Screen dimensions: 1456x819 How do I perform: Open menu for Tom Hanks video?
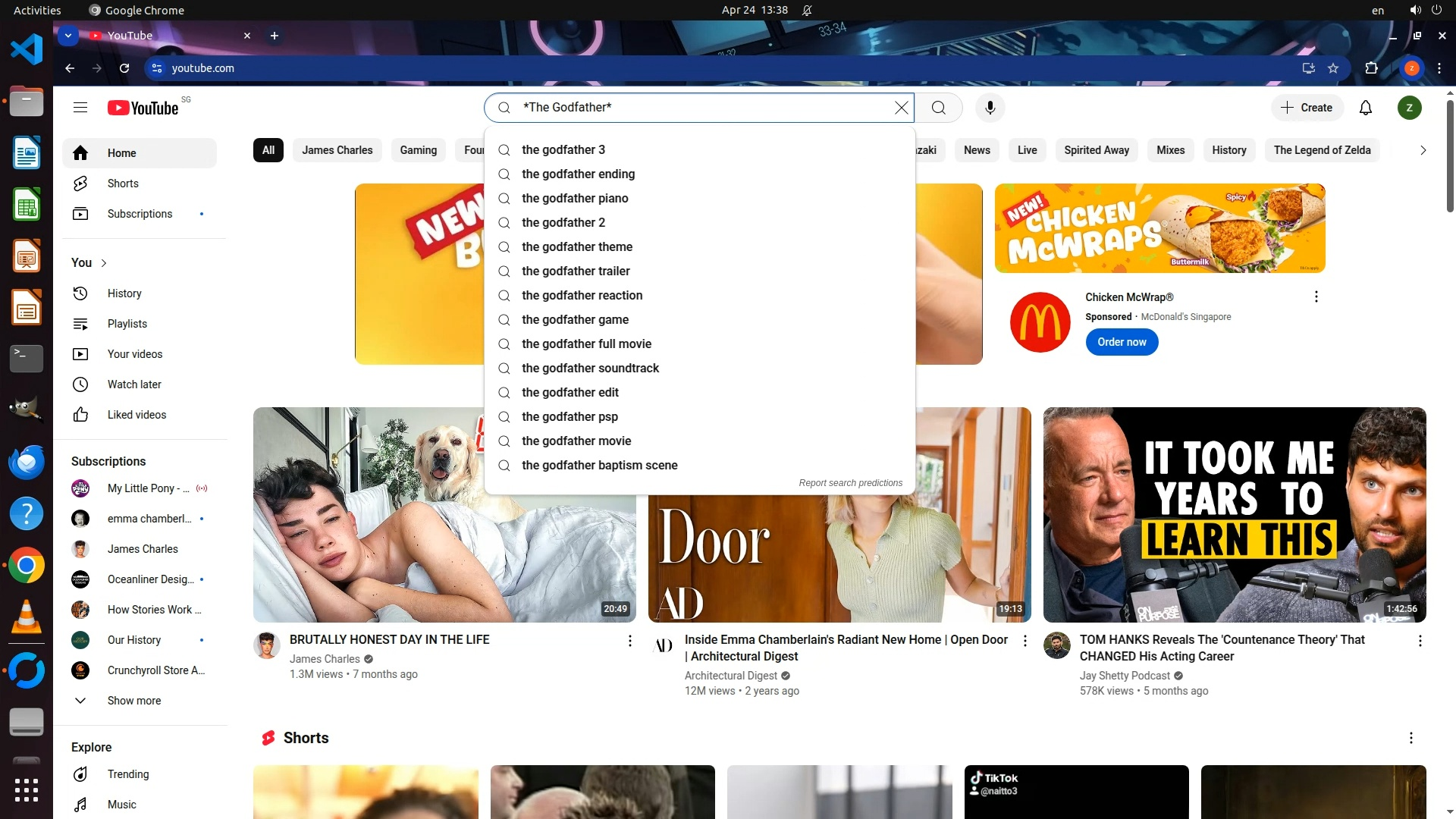click(x=1420, y=641)
